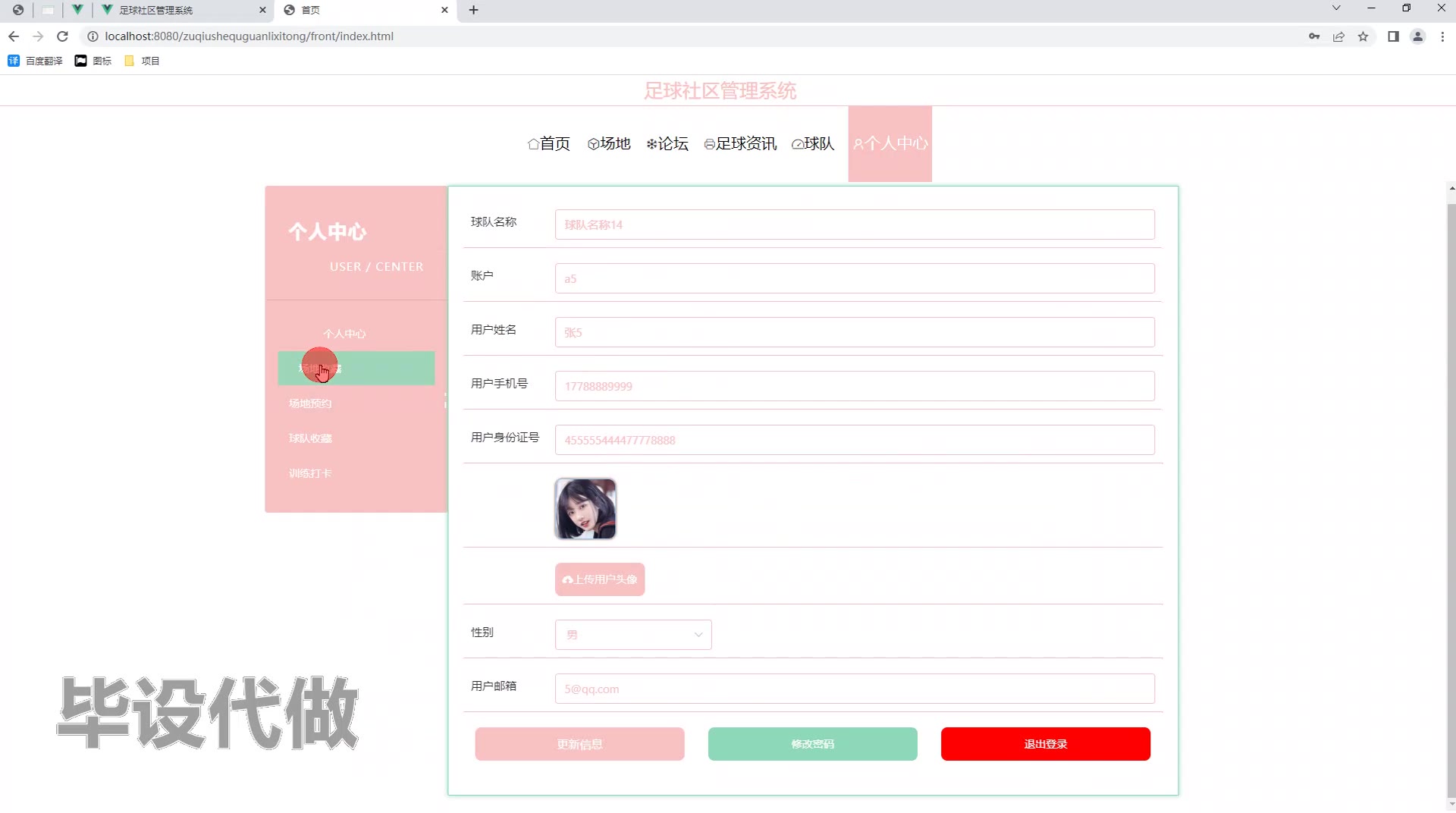This screenshot has height=813, width=1456.
Task: Click the 用户身份证号 field
Action: 855,440
